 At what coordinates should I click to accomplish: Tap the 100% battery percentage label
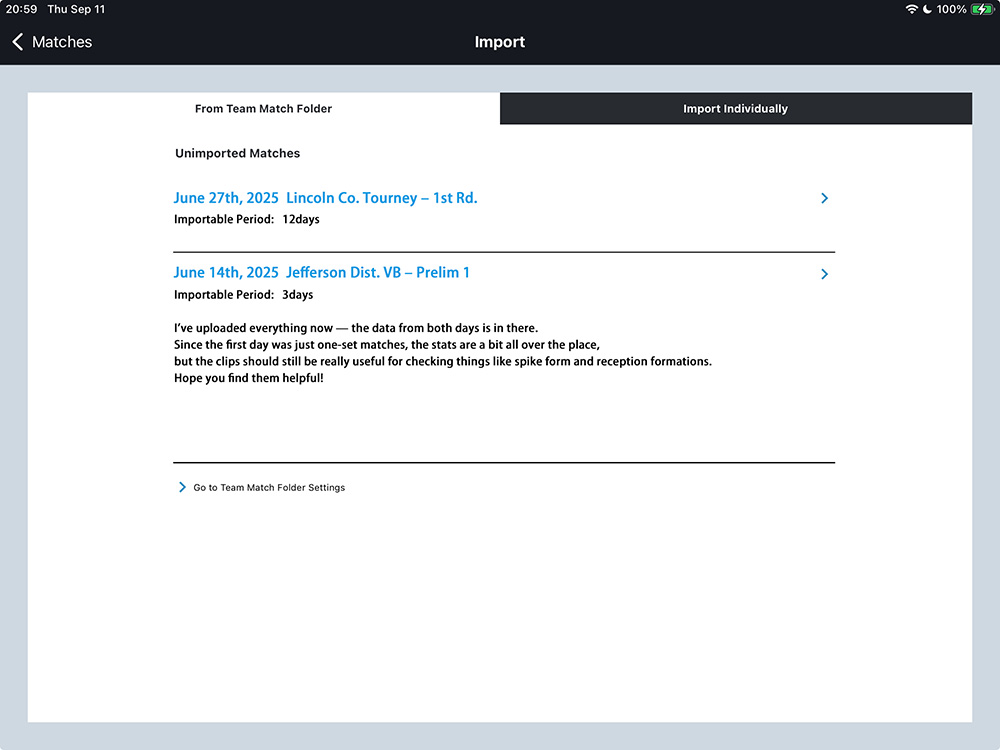(x=951, y=9)
